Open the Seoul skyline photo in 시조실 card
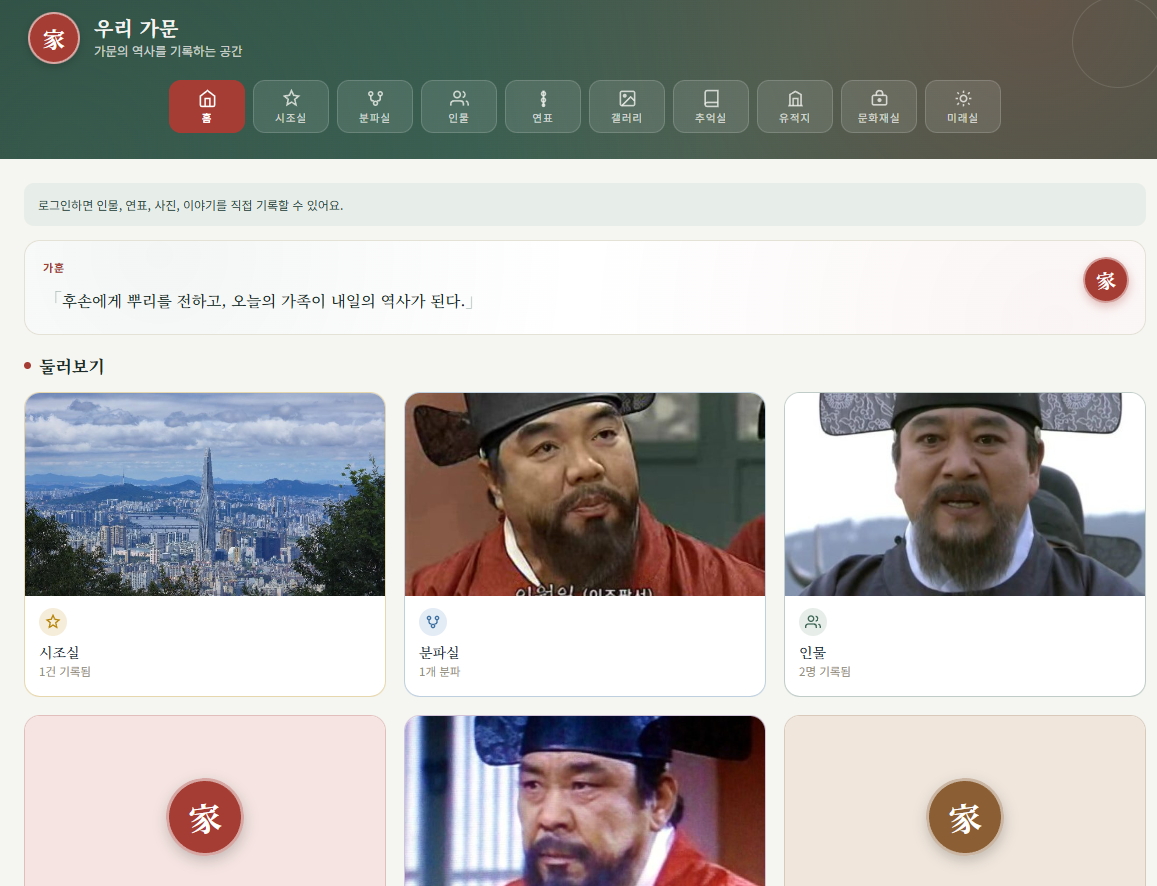 point(205,494)
